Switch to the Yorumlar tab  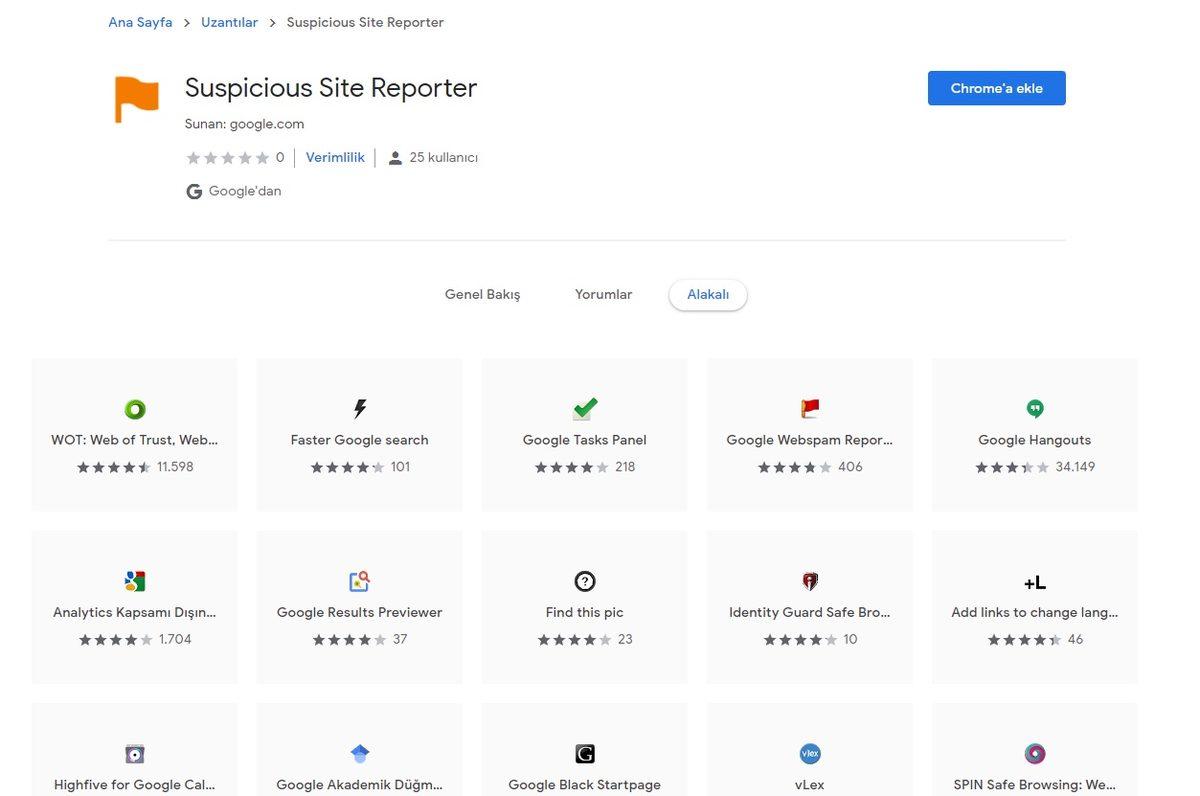[603, 294]
